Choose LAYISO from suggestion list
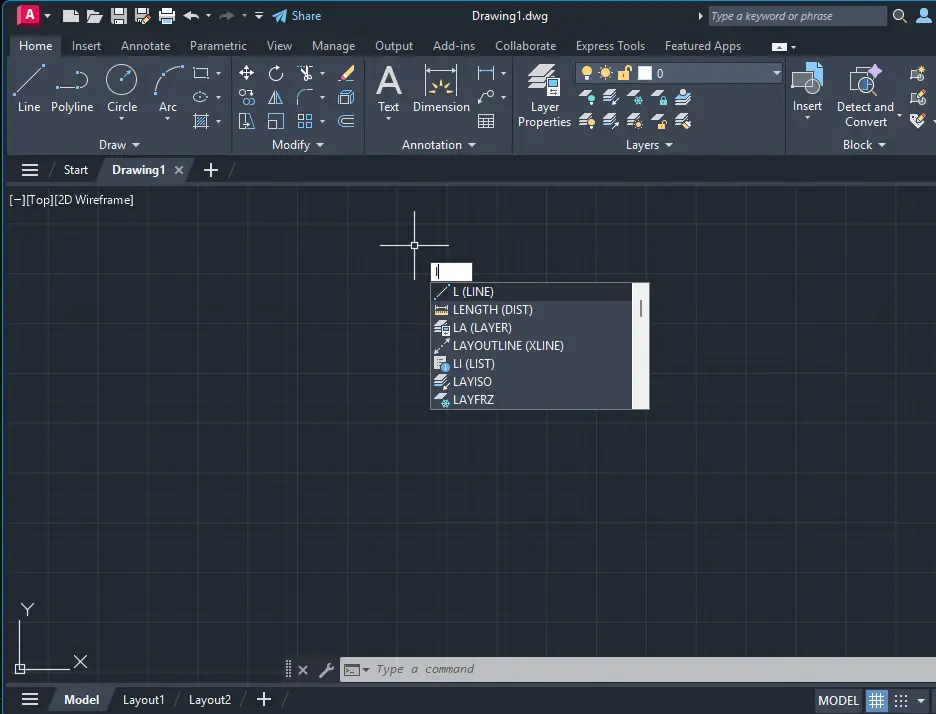Image resolution: width=936 pixels, height=714 pixels. 531,381
